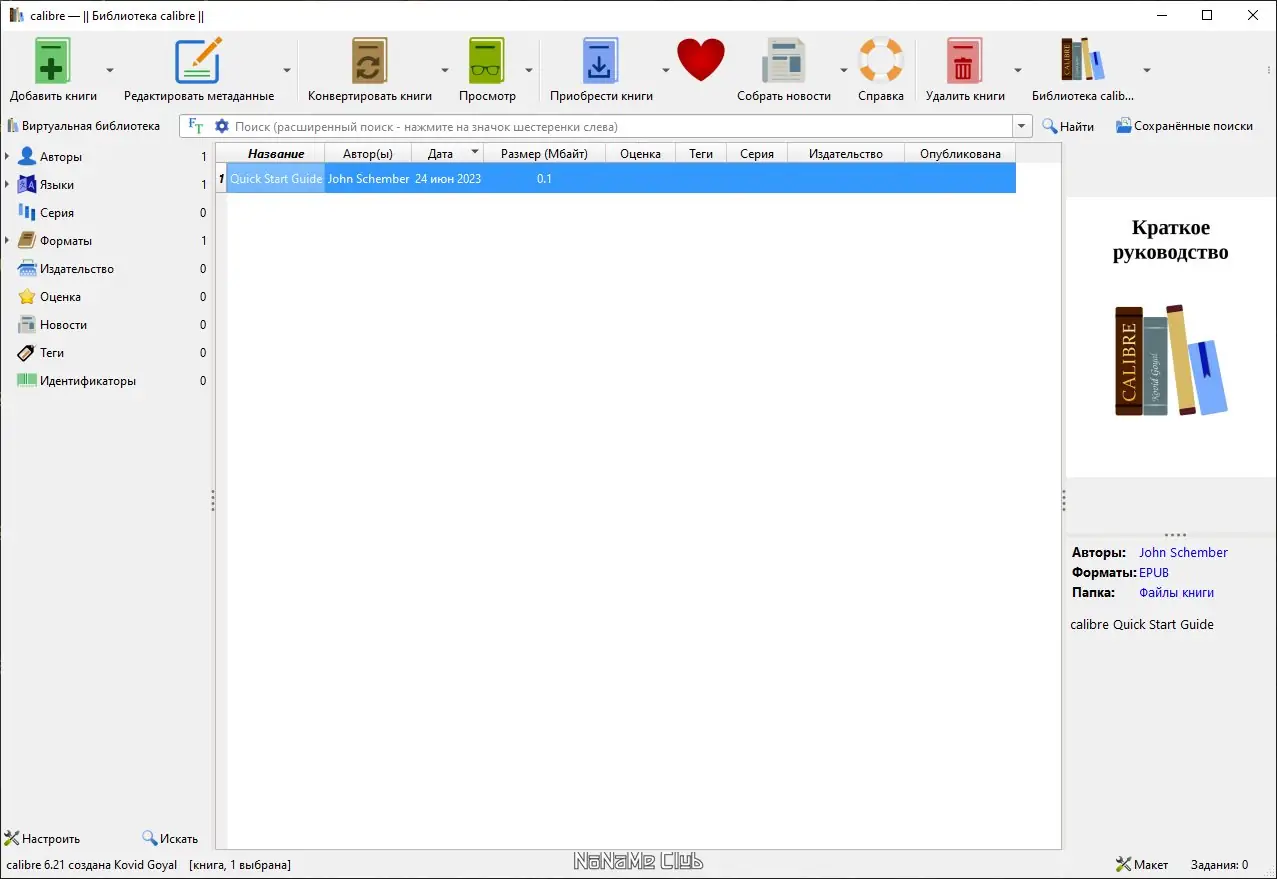Open advanced search gear icon
1277x879 pixels.
coord(222,126)
